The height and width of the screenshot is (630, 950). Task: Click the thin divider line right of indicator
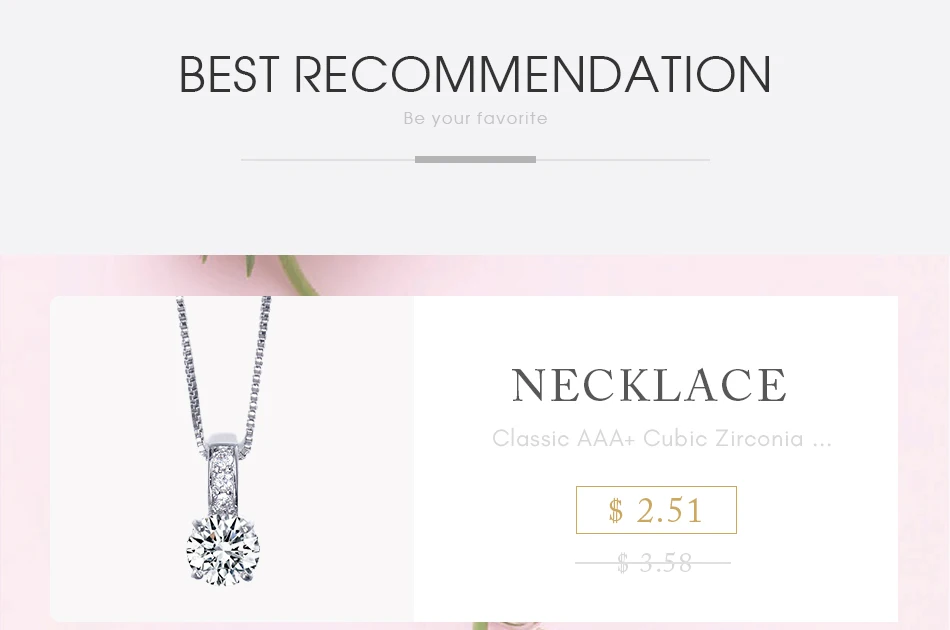pyautogui.click(x=623, y=160)
